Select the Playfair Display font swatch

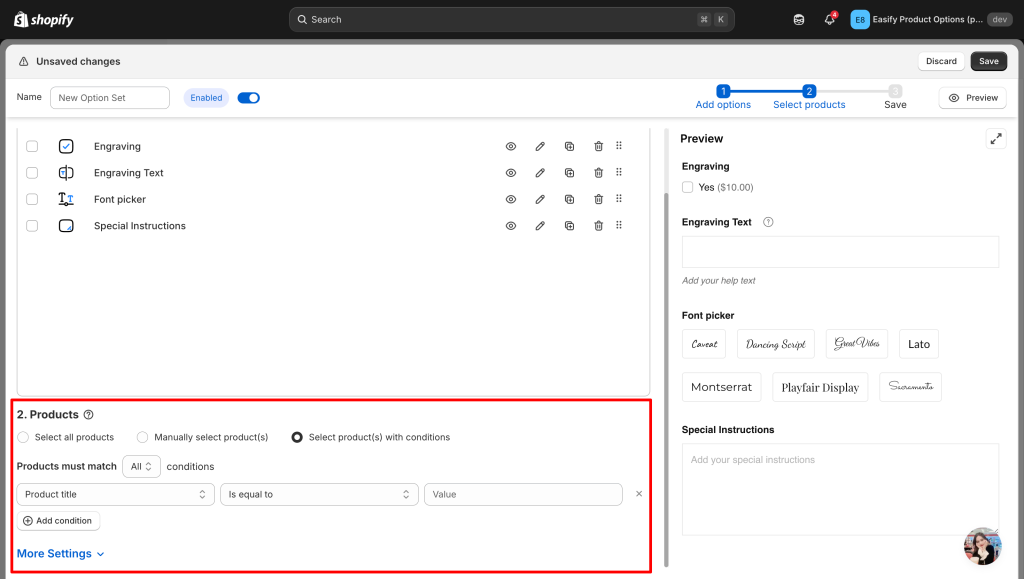pyautogui.click(x=820, y=388)
